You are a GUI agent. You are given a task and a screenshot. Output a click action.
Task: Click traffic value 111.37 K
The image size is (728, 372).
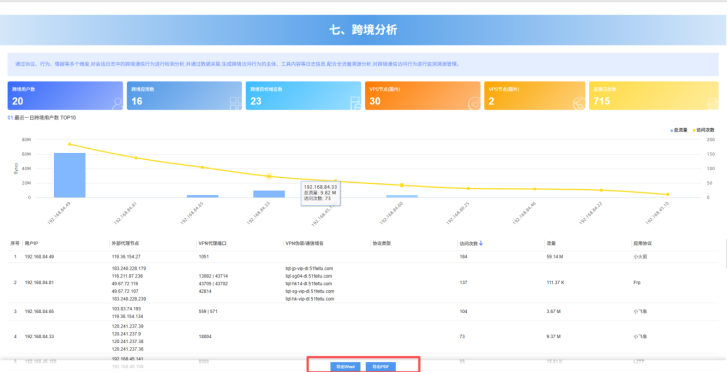556,283
